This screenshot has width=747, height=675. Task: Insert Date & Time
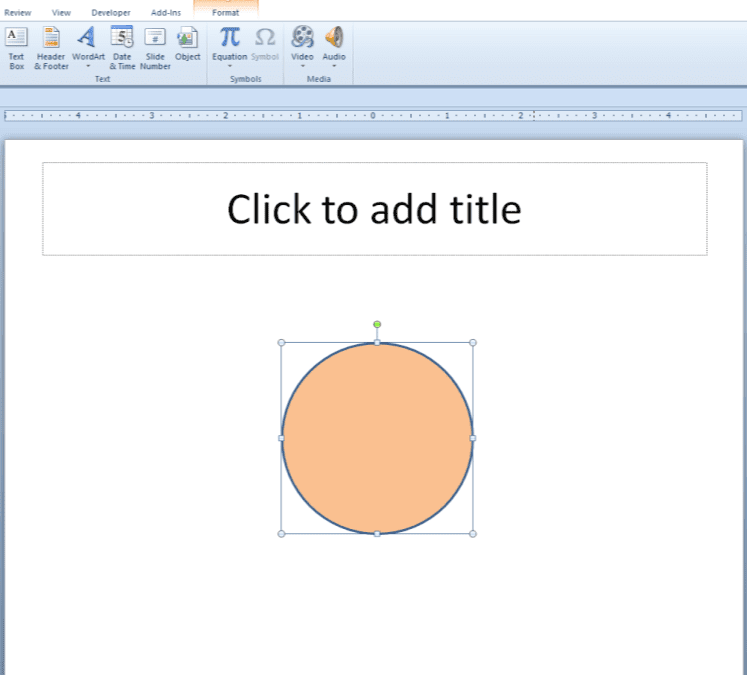[x=122, y=47]
